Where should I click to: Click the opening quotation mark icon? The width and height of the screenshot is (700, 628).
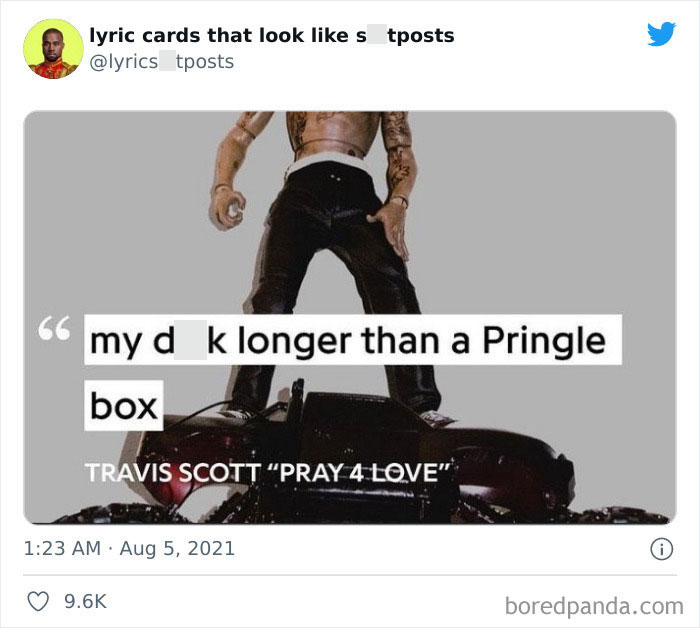(54, 328)
